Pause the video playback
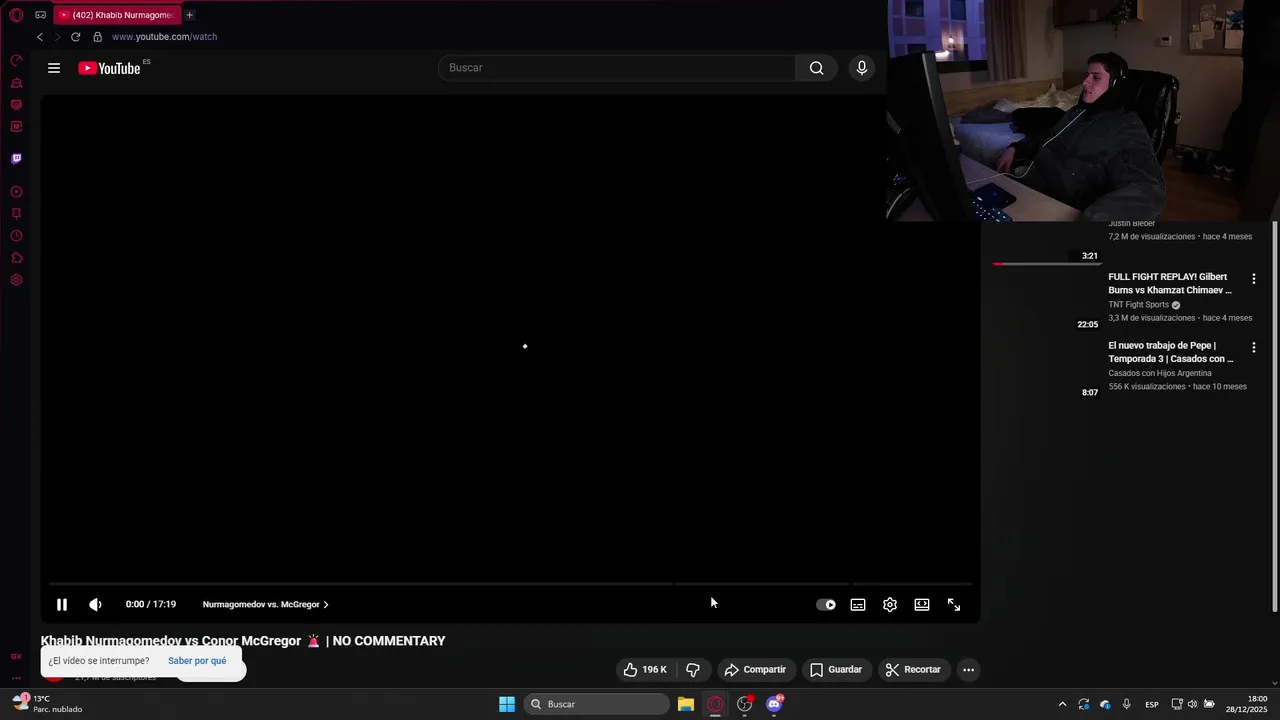1280x720 pixels. pos(62,604)
